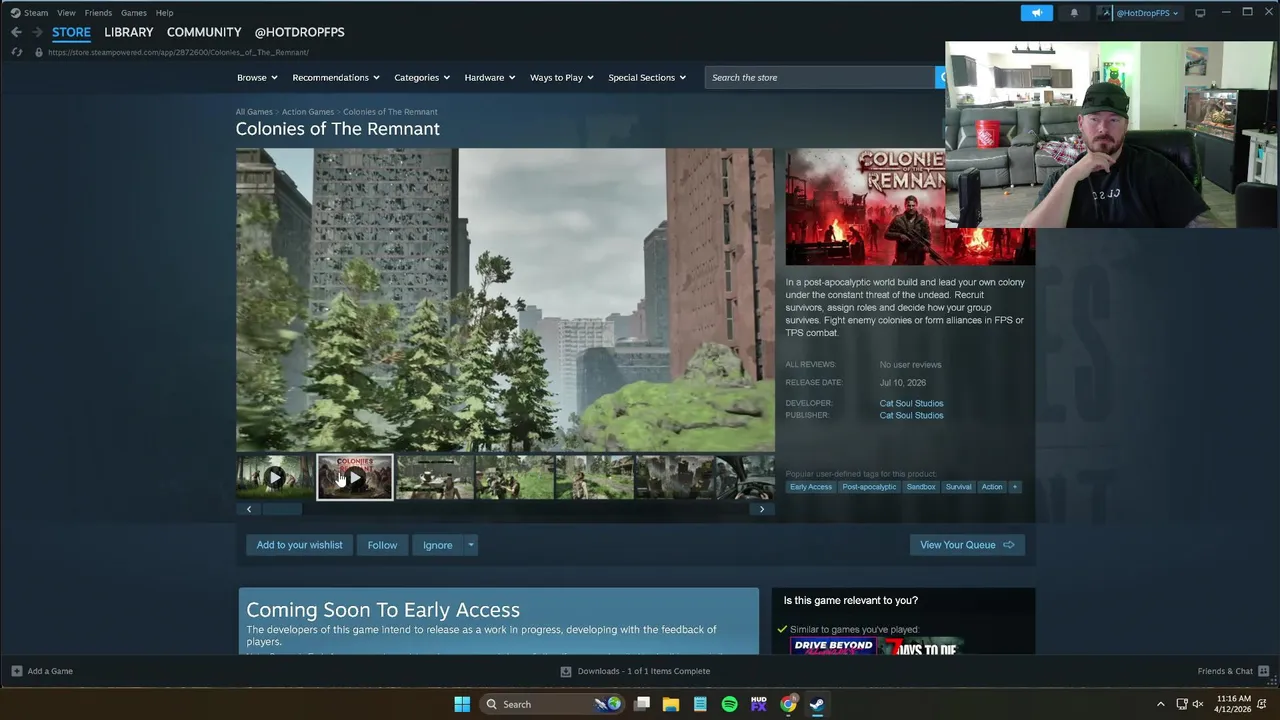
Task: Open the Friends menu
Action: [x=98, y=13]
